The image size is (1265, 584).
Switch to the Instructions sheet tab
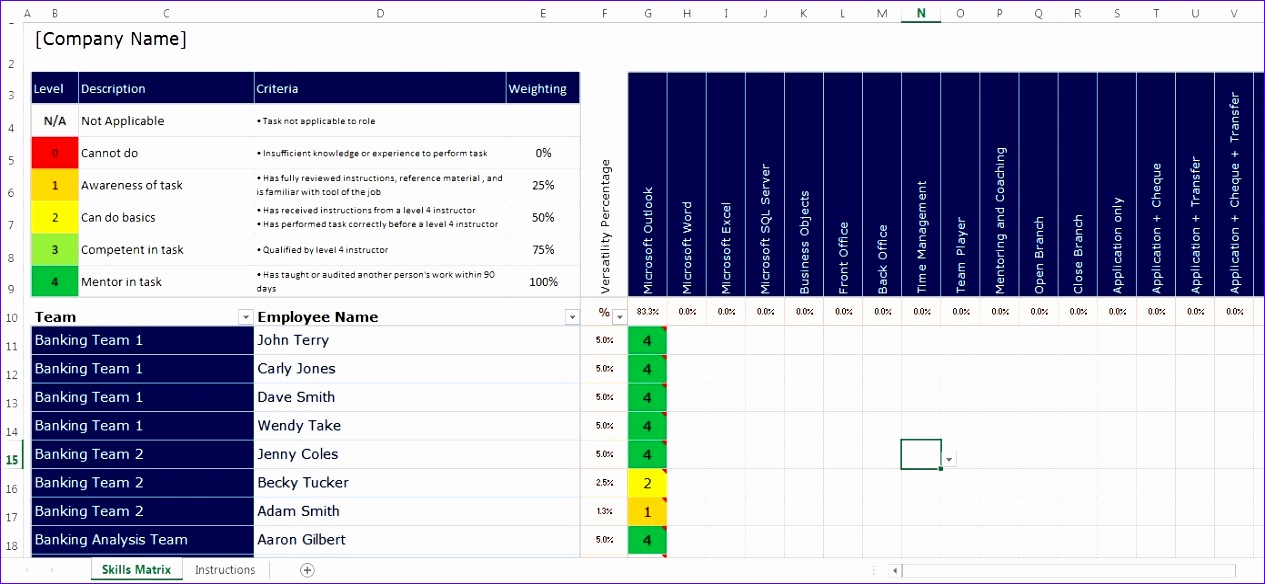(x=224, y=569)
